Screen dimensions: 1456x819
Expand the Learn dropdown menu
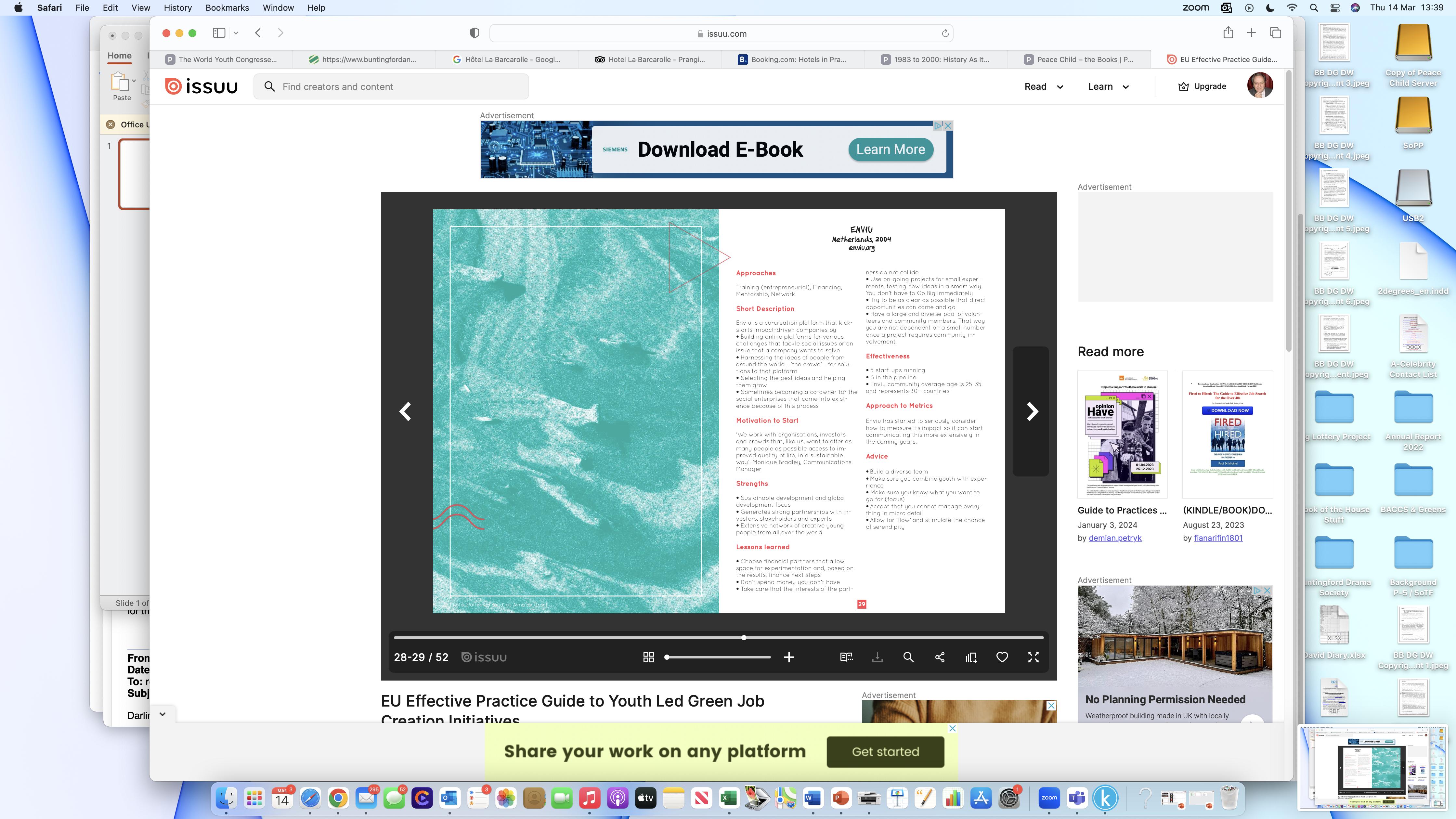coord(1108,86)
